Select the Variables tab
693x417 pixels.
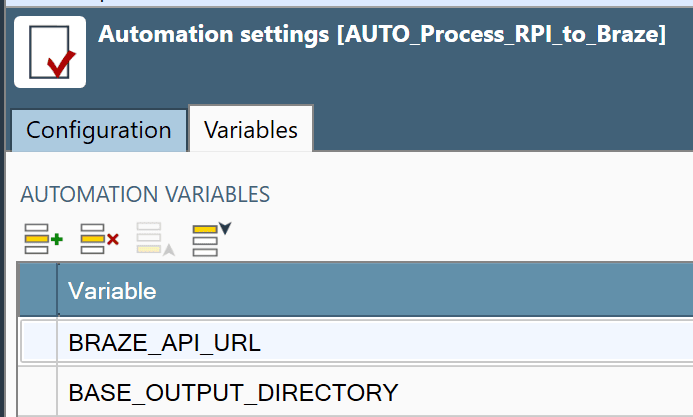click(x=250, y=130)
